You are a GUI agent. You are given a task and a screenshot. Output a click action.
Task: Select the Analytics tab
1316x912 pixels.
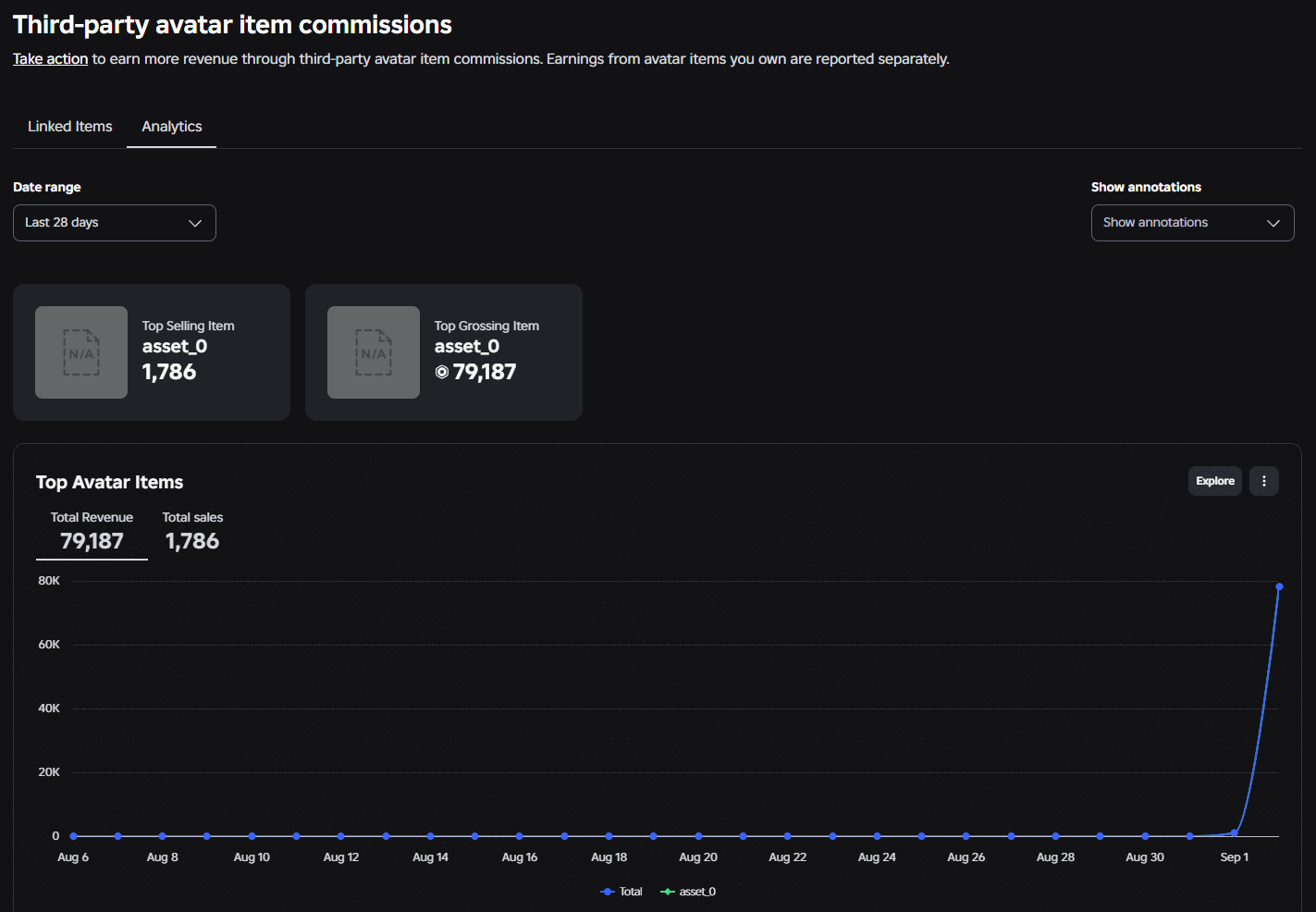172,127
